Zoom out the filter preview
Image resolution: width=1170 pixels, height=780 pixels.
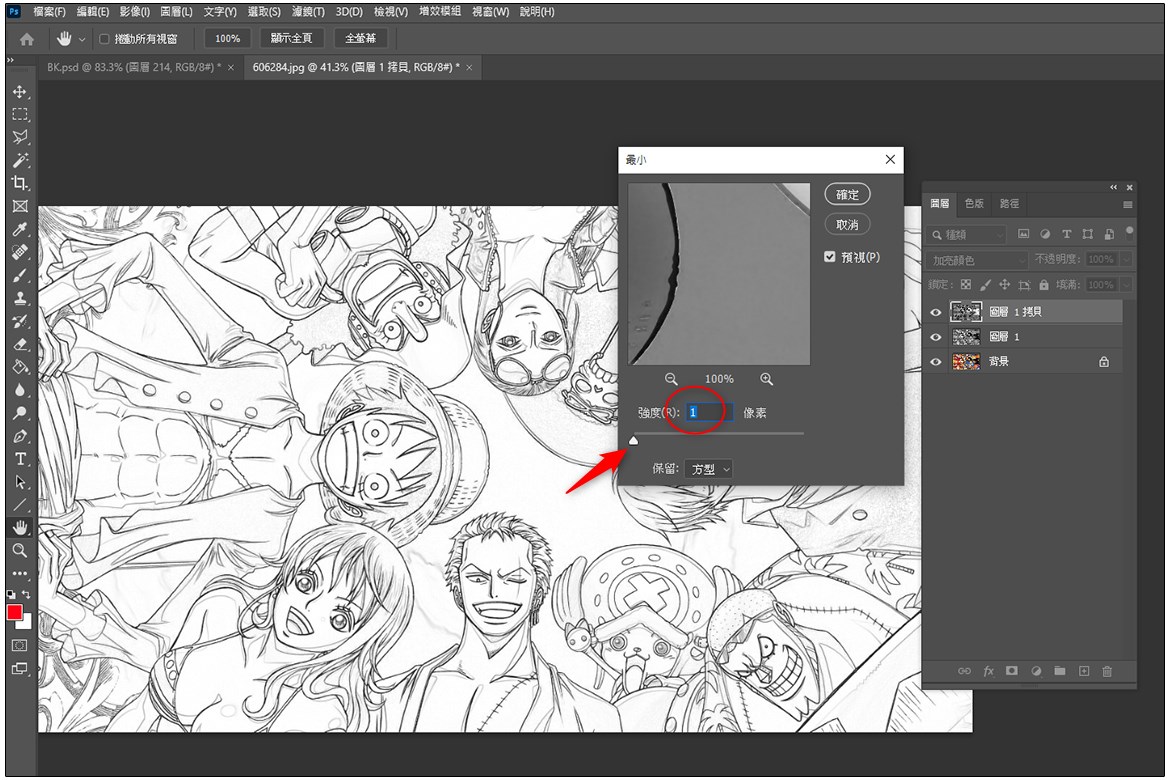coord(671,379)
